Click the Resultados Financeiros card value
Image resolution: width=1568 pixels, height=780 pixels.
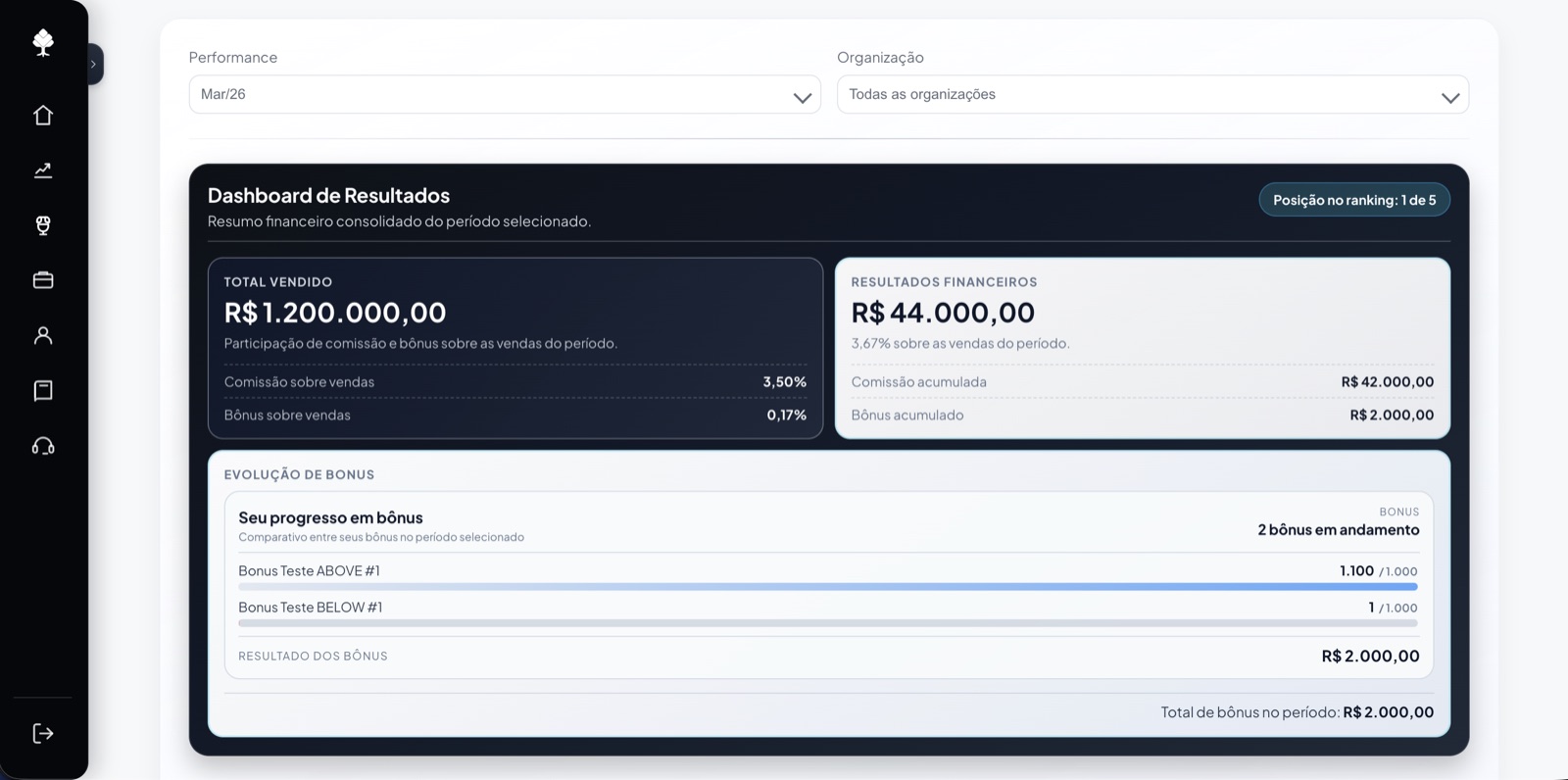click(943, 313)
